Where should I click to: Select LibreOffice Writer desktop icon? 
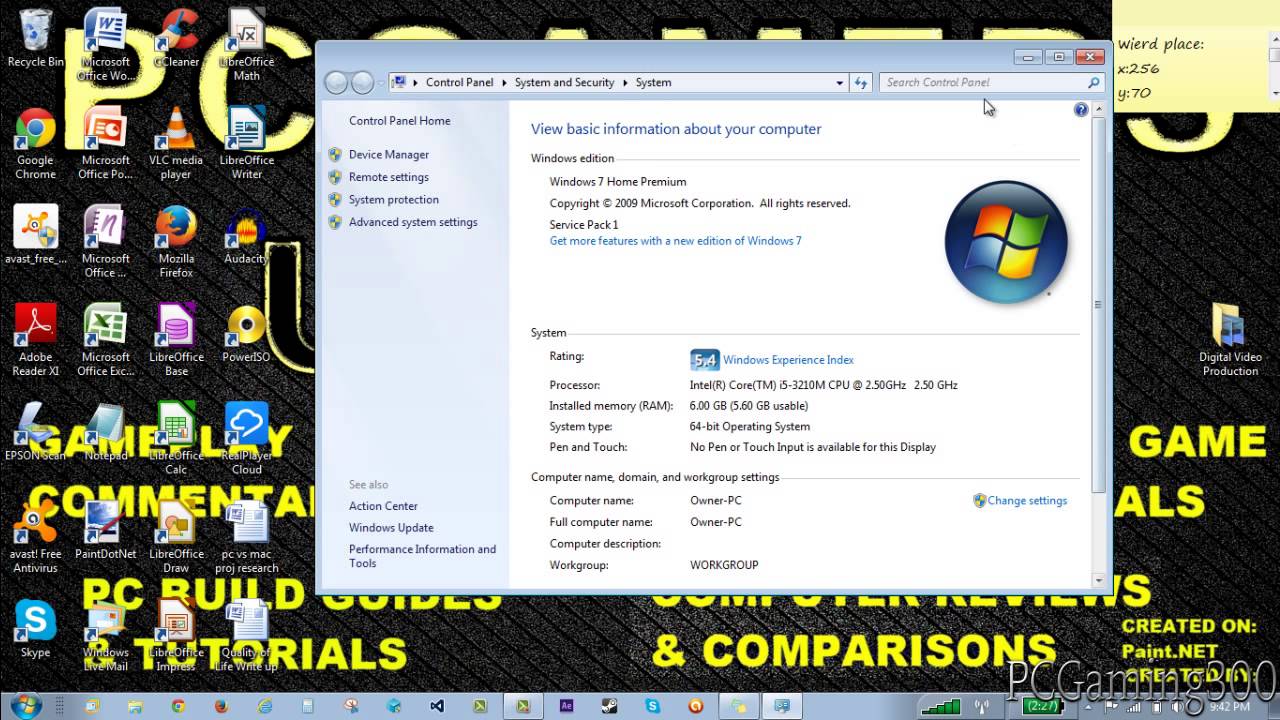pos(246,144)
